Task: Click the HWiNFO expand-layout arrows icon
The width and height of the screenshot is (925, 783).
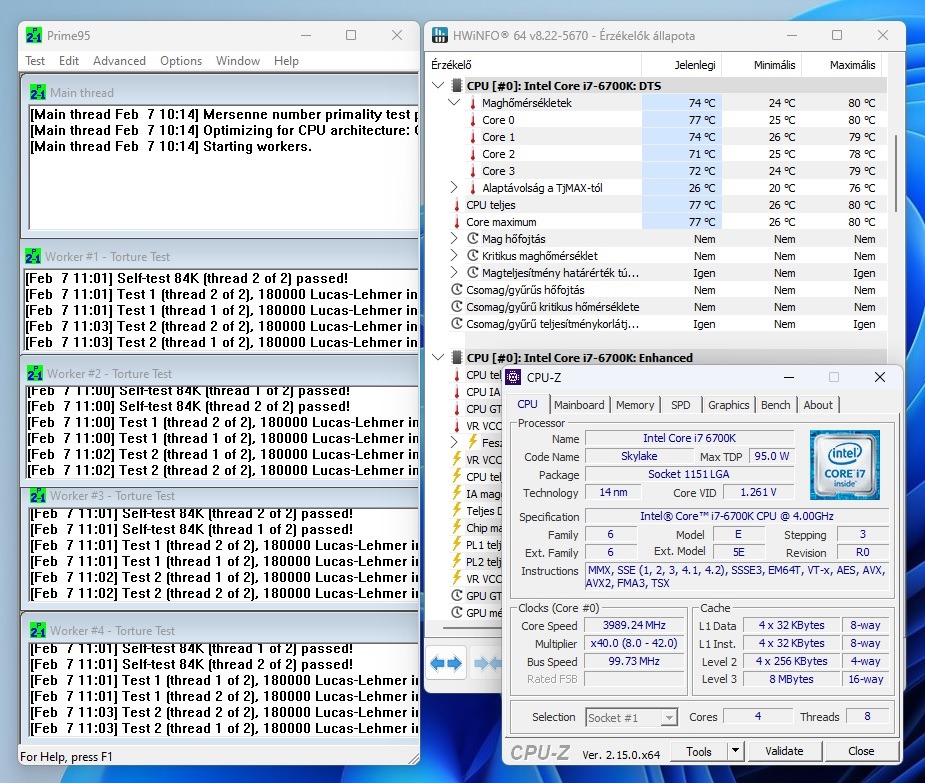Action: (446, 662)
